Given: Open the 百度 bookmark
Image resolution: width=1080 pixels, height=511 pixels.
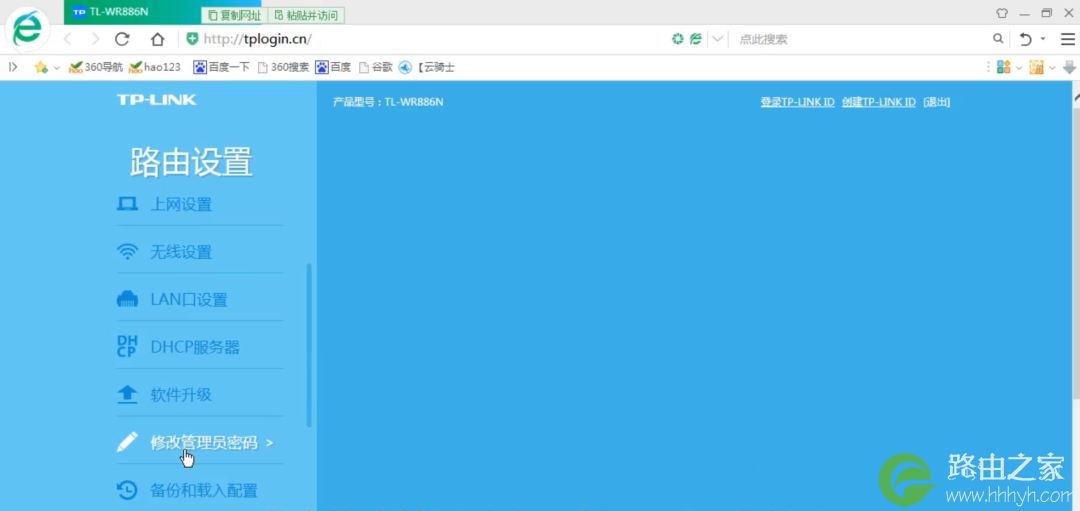Looking at the screenshot, I should (x=333, y=67).
